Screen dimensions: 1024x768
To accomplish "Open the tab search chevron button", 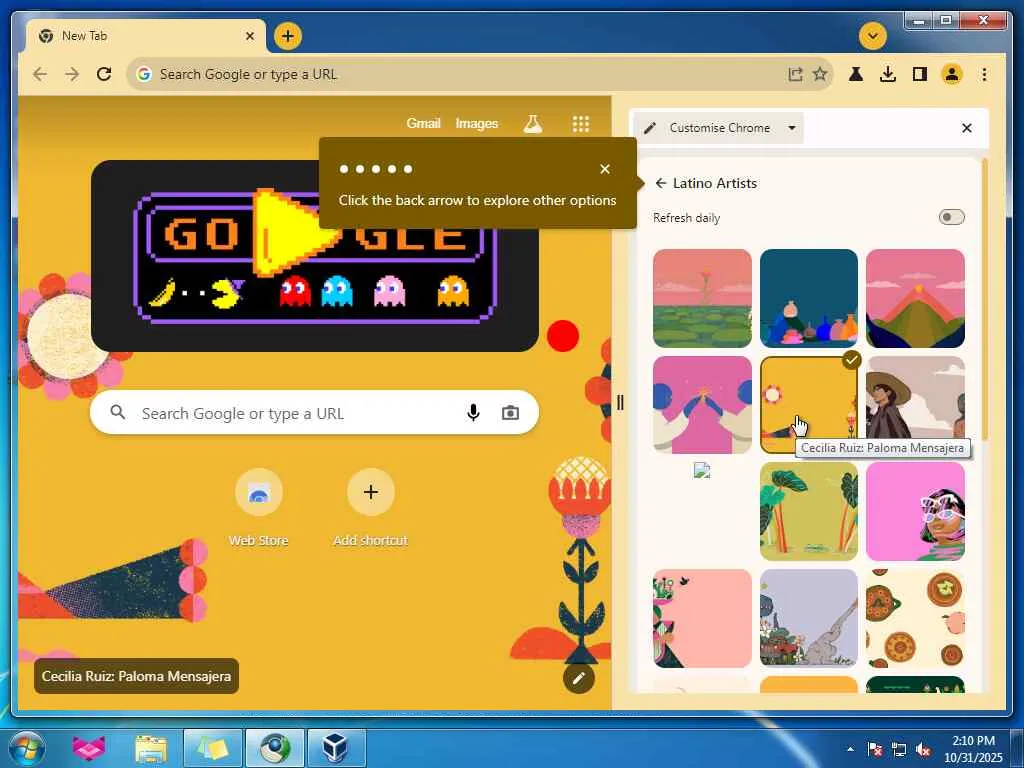I will pos(873,36).
